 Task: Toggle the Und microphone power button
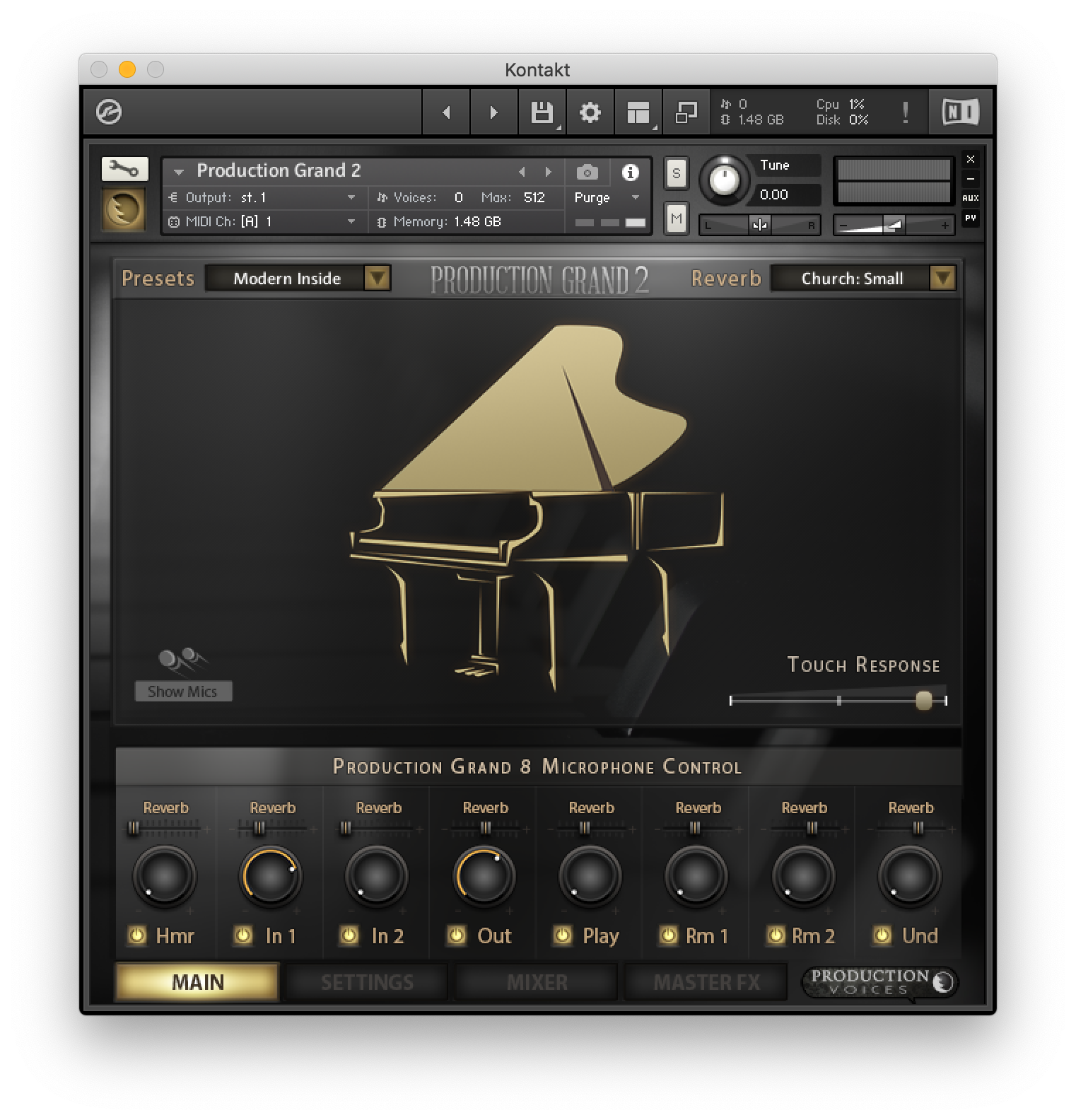(882, 935)
